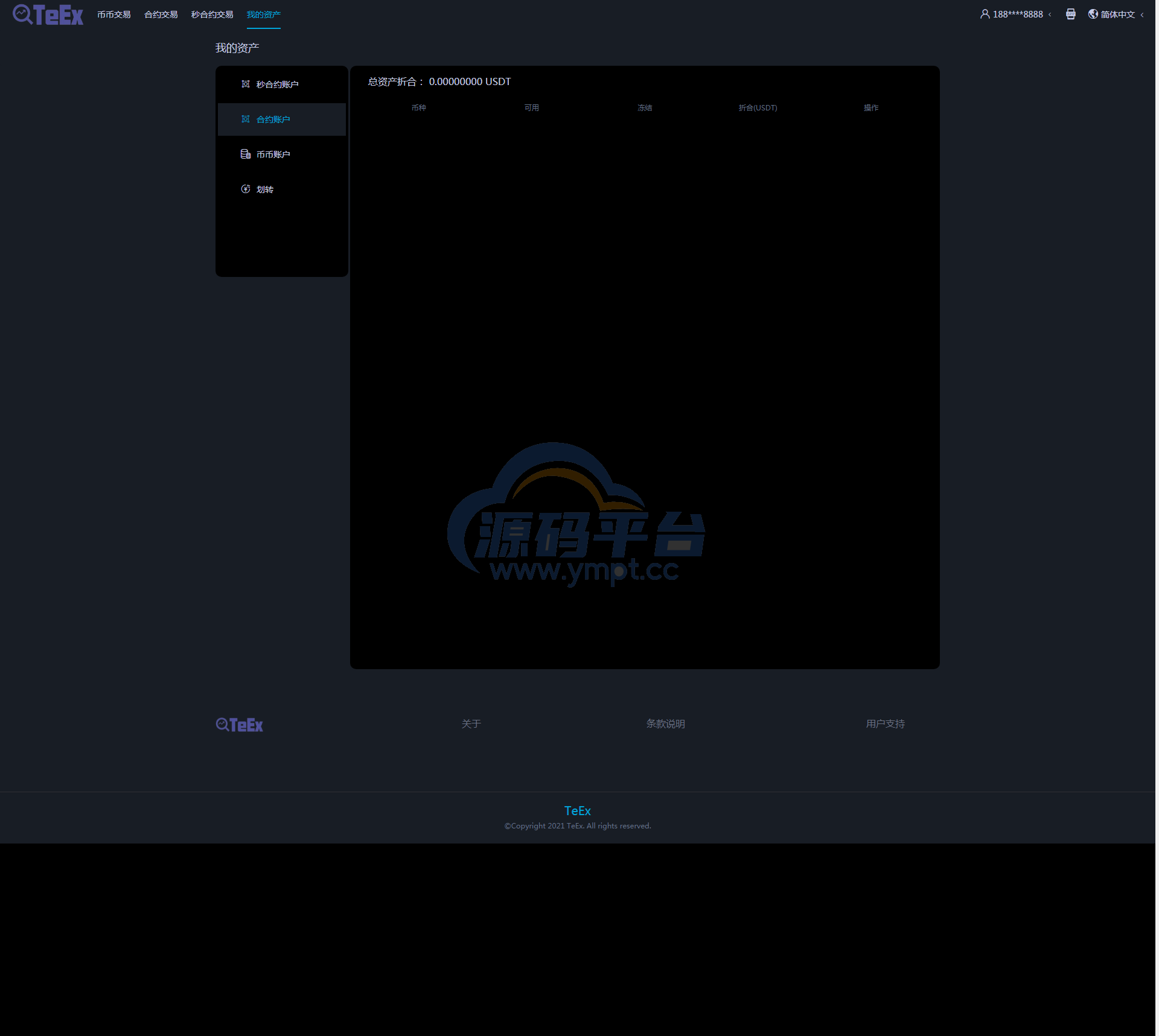Click the Copyright 2021 TeEx notice
Screen dimensions: 1159x1036
click(578, 826)
